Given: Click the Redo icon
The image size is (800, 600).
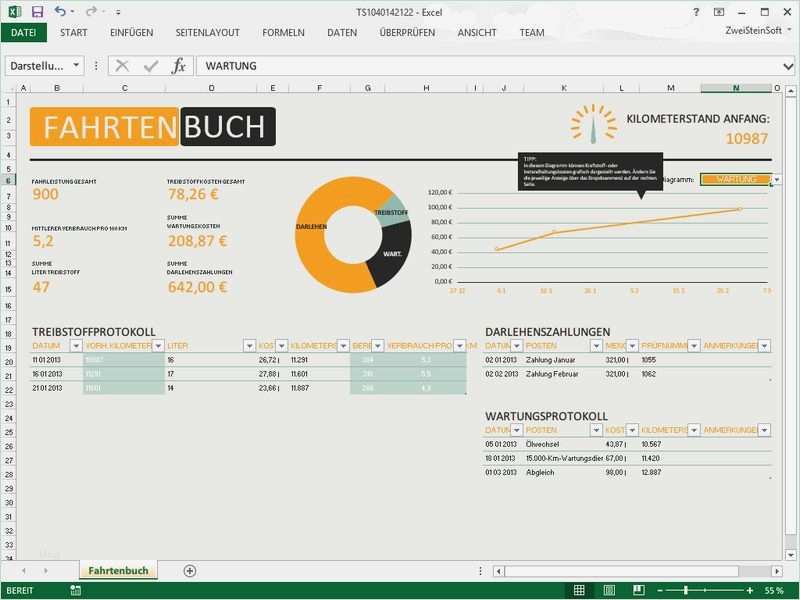Looking at the screenshot, I should click(90, 10).
